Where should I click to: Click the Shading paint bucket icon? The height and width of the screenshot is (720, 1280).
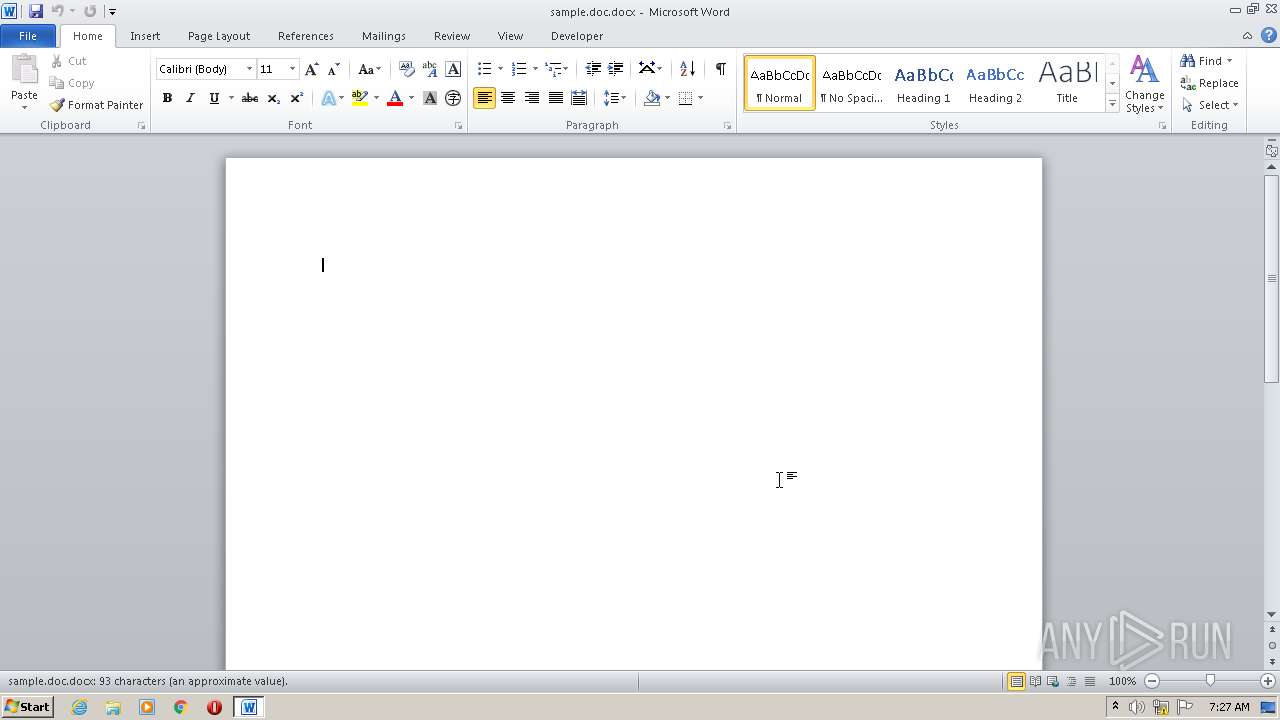(x=652, y=98)
